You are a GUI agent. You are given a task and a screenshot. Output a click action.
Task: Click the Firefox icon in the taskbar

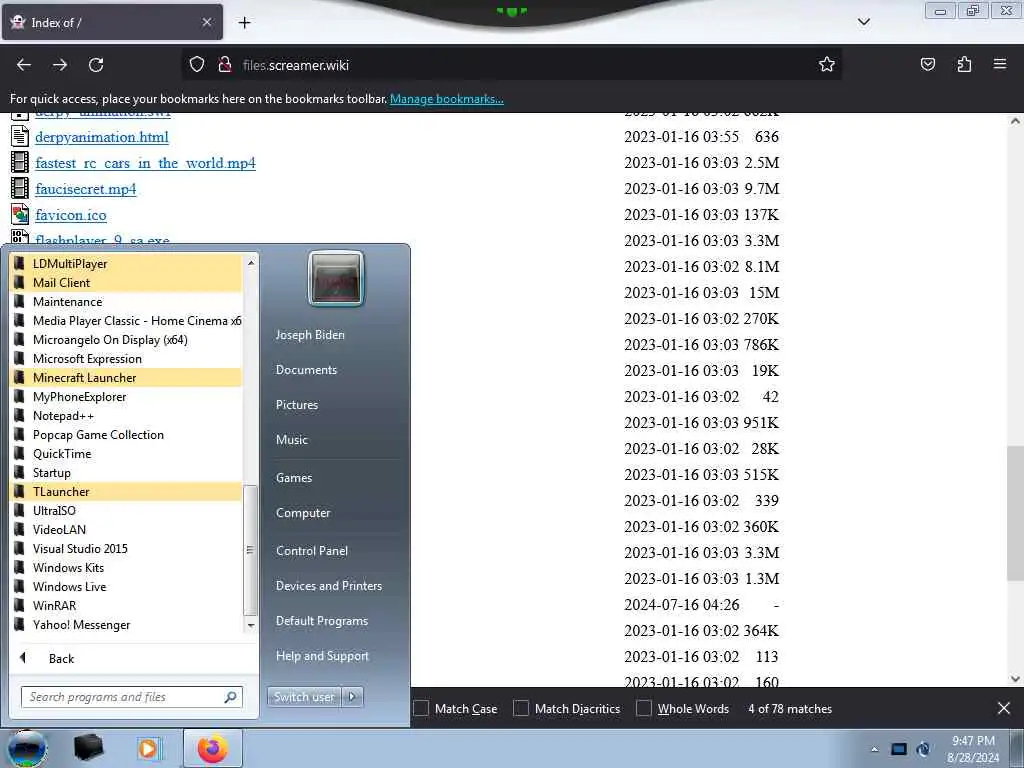click(213, 748)
